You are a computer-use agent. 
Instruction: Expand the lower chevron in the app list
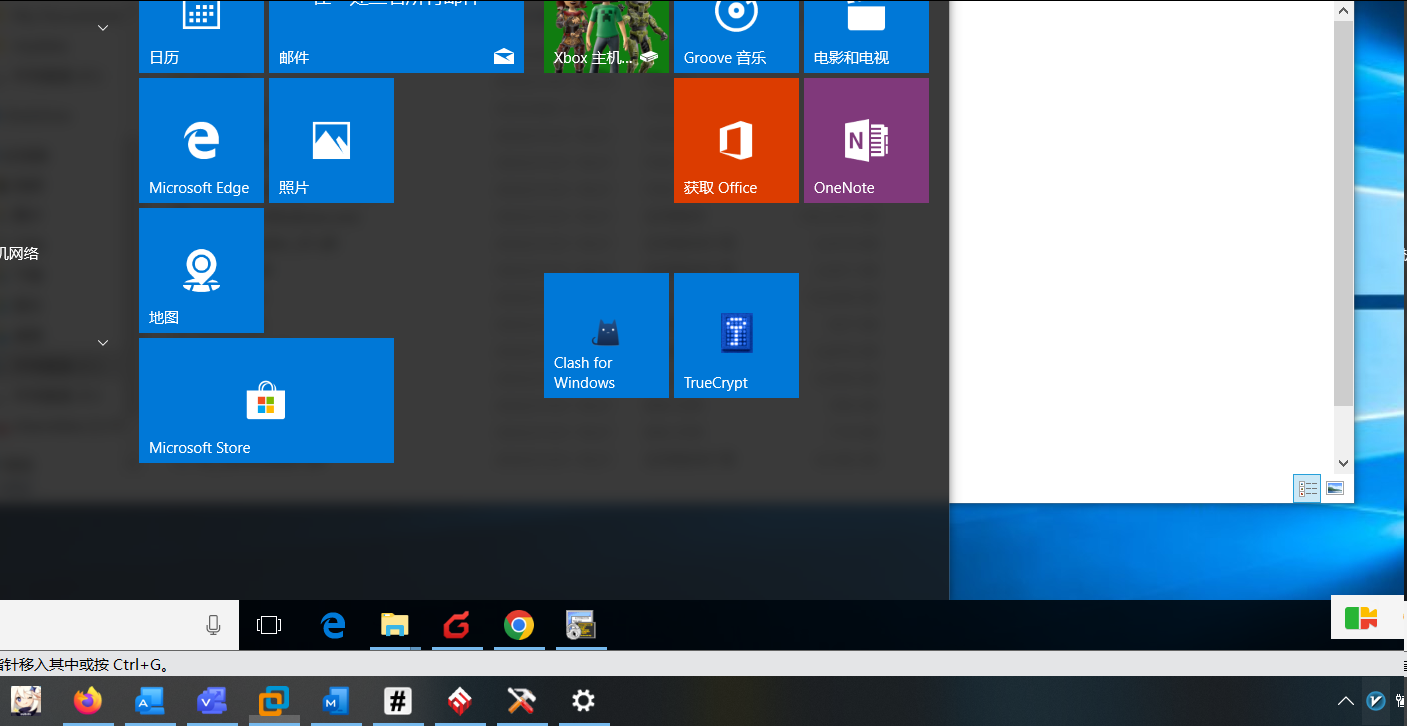point(103,343)
